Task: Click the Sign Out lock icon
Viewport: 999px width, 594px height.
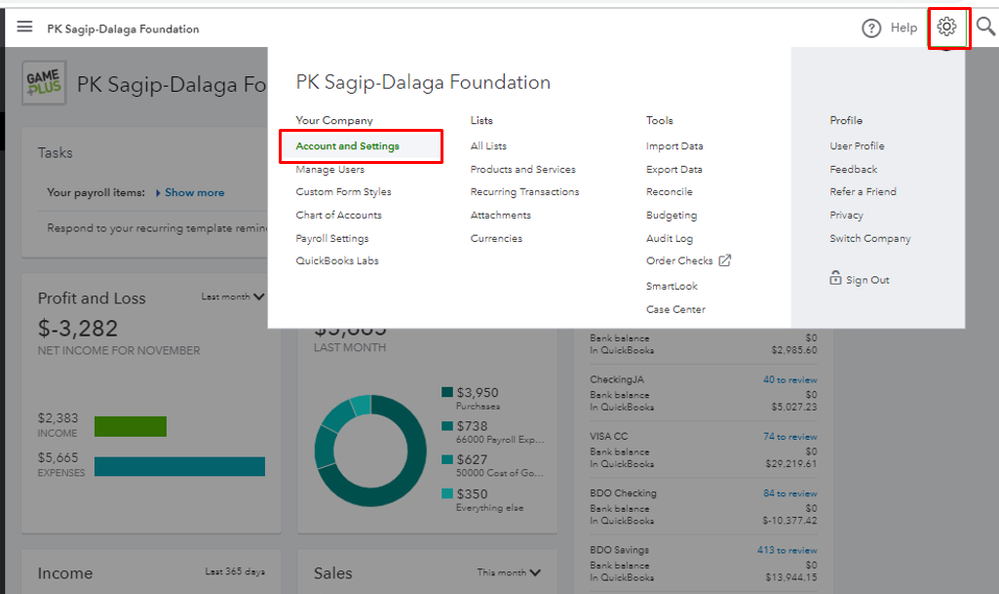Action: 835,280
